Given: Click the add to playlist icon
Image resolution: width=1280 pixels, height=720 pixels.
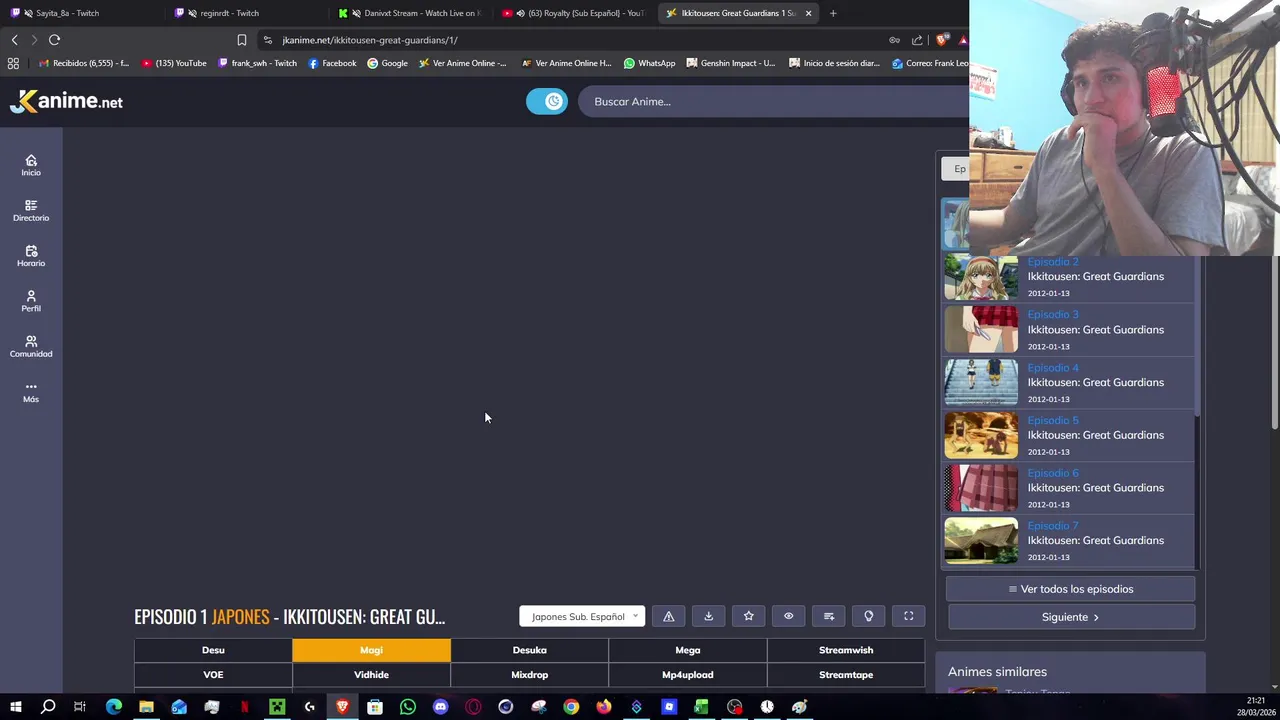Looking at the screenshot, I should tap(828, 616).
